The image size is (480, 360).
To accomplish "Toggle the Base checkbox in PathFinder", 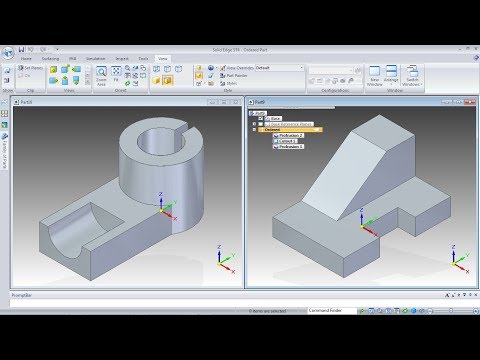I will coord(261,119).
